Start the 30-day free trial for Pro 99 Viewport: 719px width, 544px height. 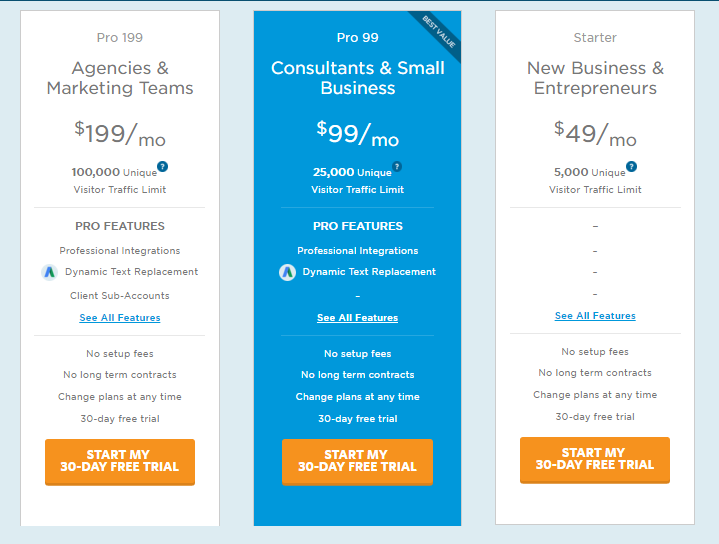[357, 462]
